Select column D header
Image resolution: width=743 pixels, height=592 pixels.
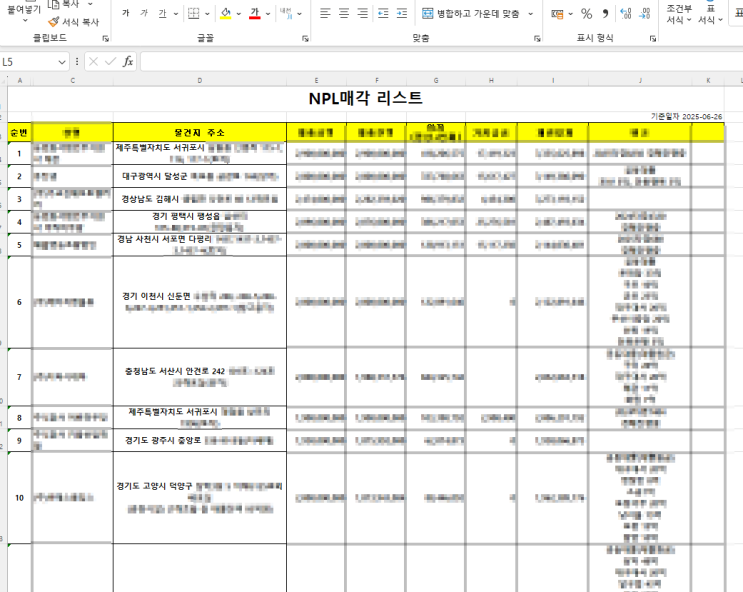coord(199,80)
